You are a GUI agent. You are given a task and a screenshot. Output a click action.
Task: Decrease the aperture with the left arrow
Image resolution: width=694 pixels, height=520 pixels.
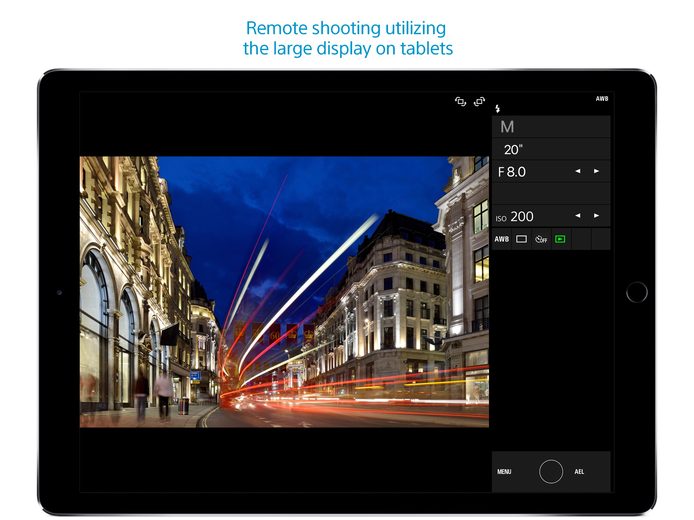tap(578, 171)
